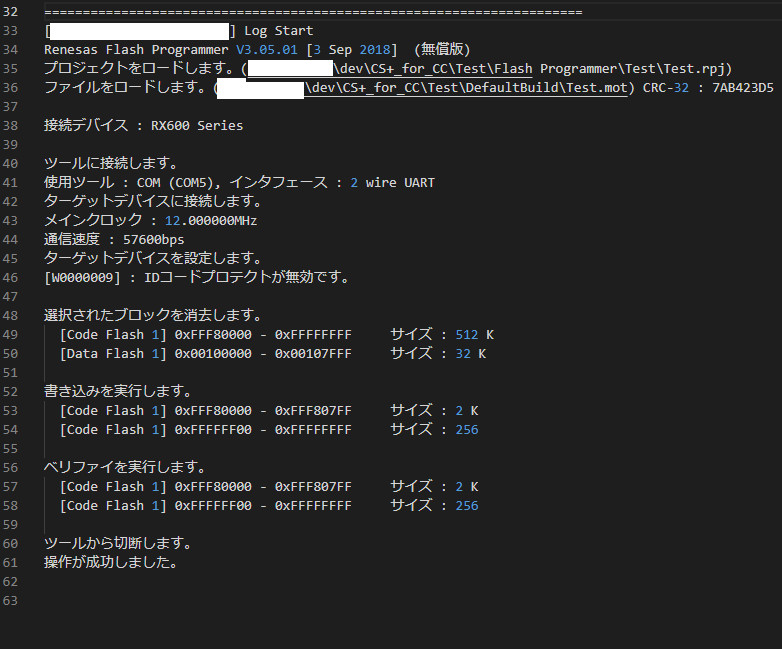The width and height of the screenshot is (782, 649).
Task: Click the 'ツールから切断します。' line
Action: click(118, 543)
